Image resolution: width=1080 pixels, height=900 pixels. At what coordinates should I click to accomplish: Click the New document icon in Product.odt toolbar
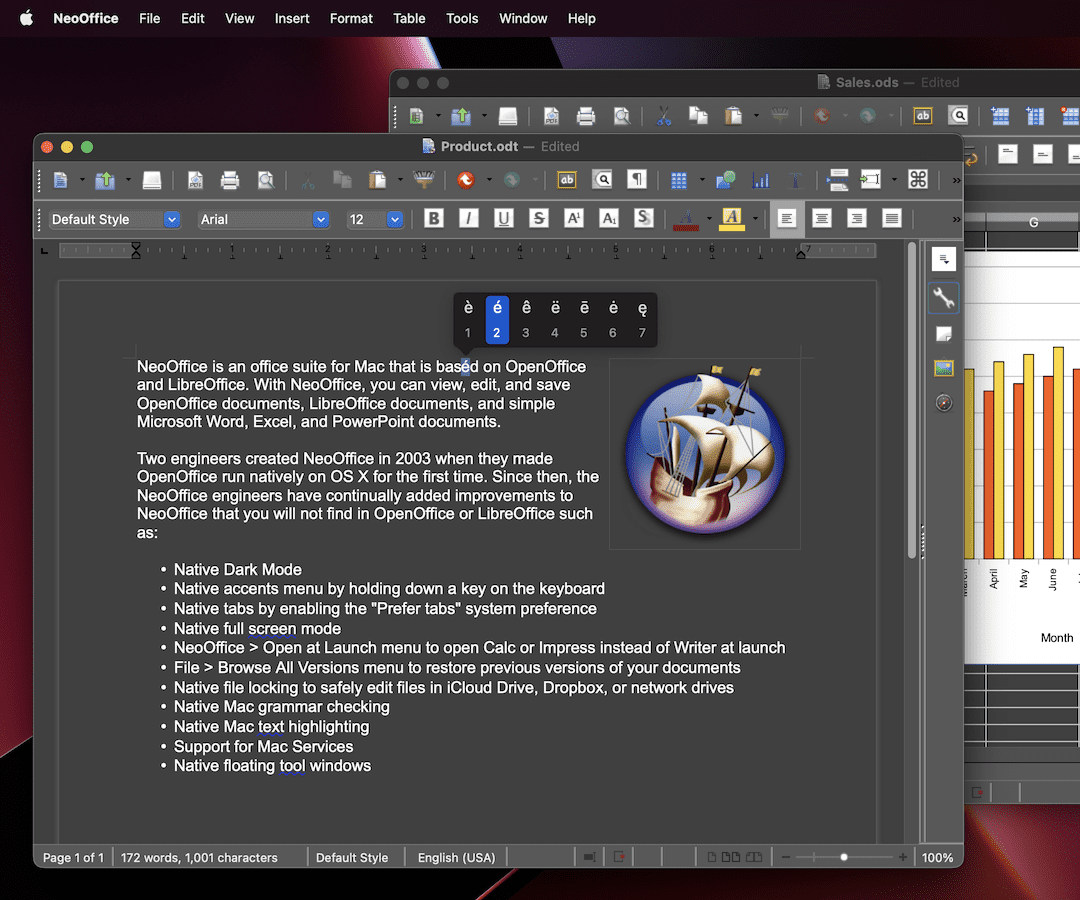click(61, 180)
